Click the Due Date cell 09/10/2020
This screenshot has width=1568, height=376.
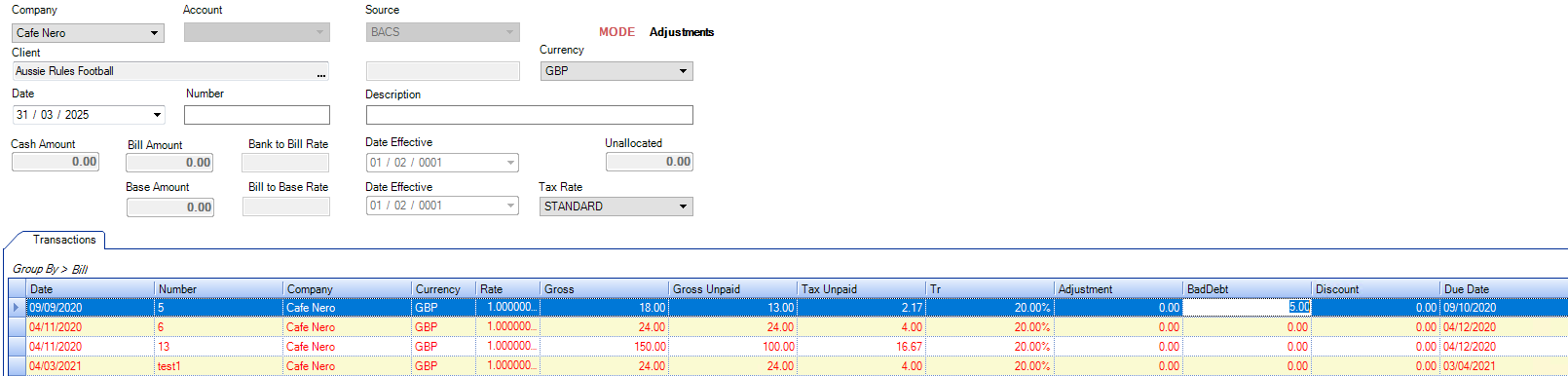pyautogui.click(x=1504, y=308)
